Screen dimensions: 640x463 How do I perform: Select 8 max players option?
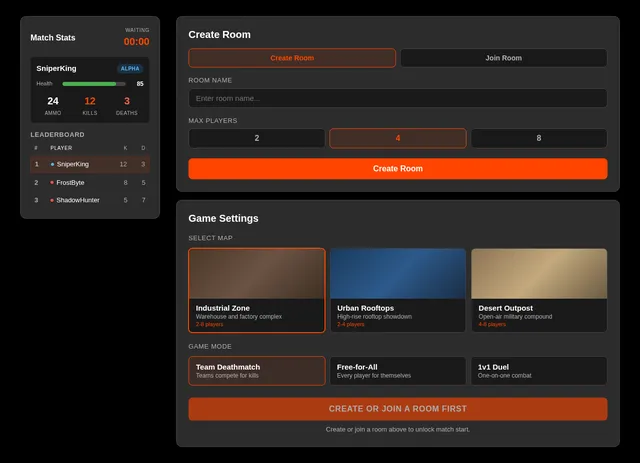coord(539,138)
